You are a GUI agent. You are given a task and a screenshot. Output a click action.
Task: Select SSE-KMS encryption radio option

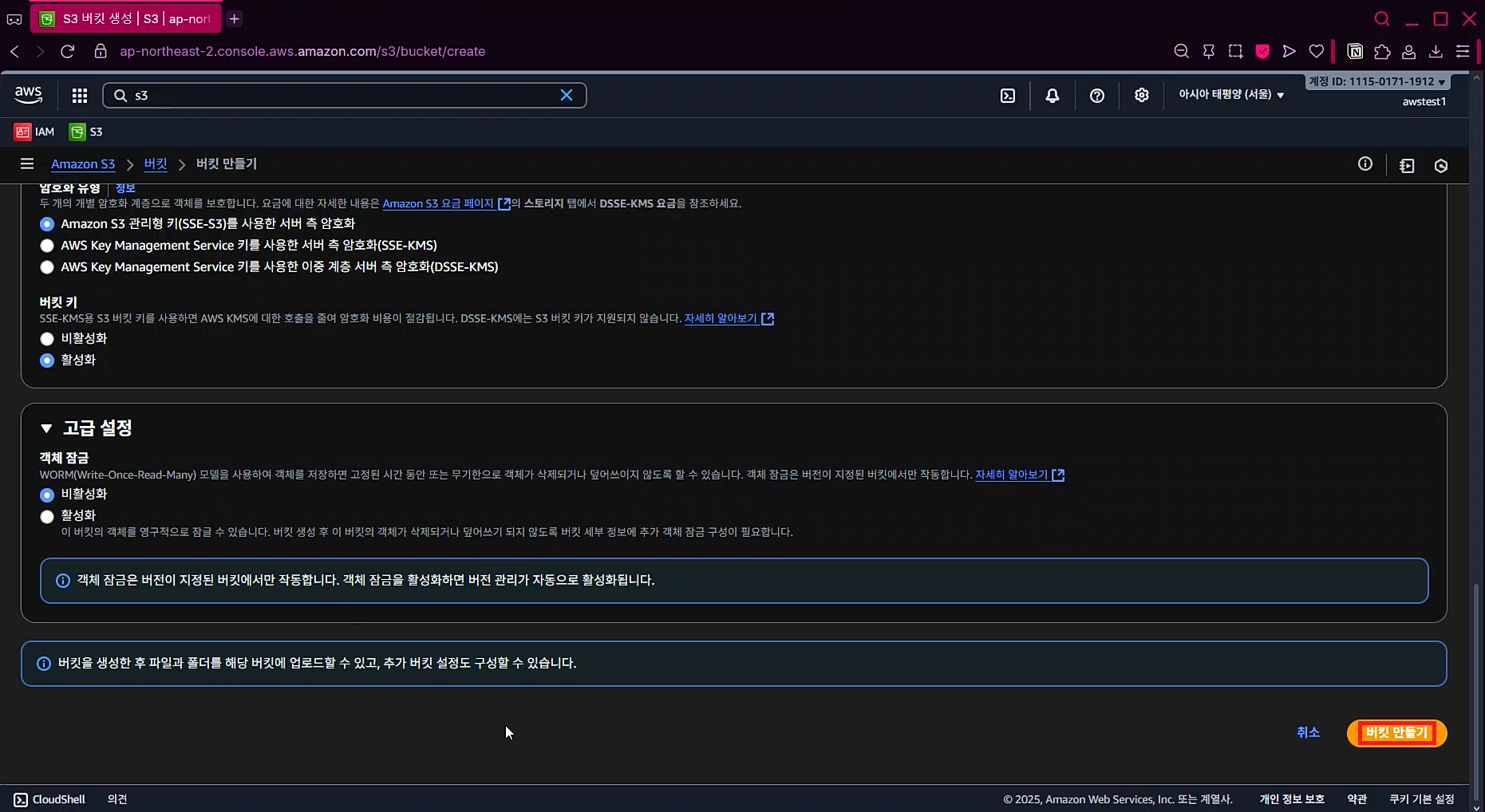[47, 246]
